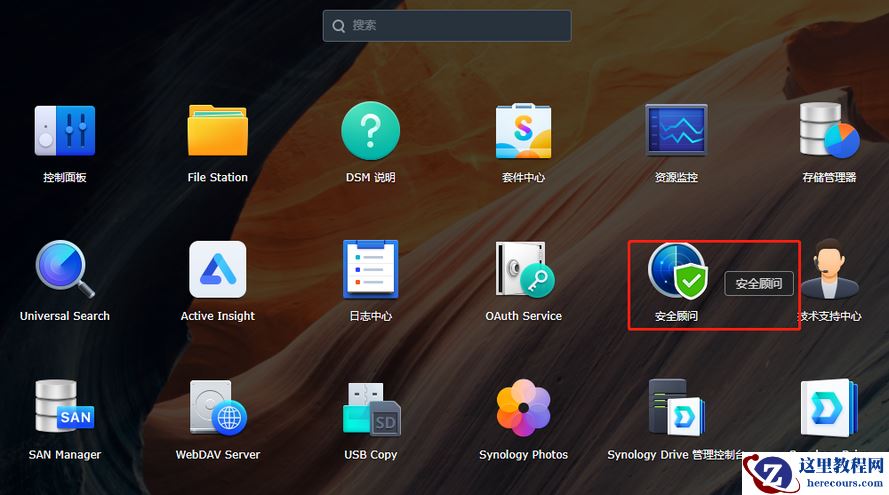Open 技术支持中心 support agent icon
This screenshot has width=889, height=495.
point(829,268)
